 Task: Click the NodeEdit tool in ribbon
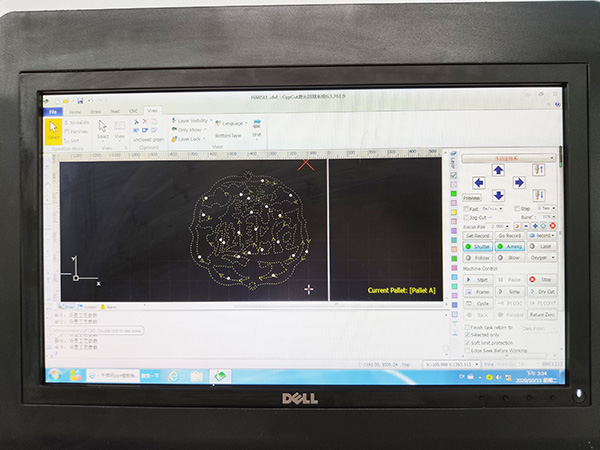pyautogui.click(x=77, y=123)
